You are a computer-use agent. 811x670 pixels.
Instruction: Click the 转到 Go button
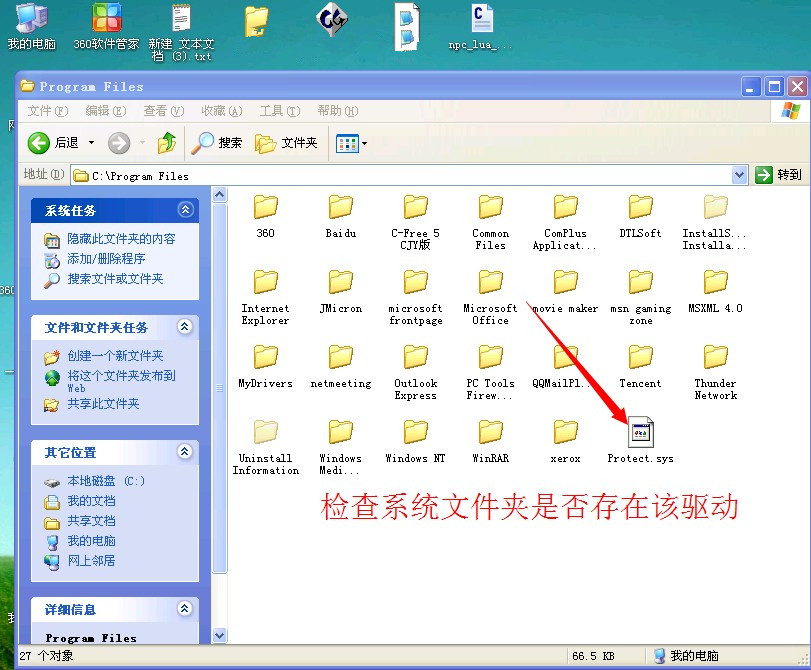(x=779, y=175)
